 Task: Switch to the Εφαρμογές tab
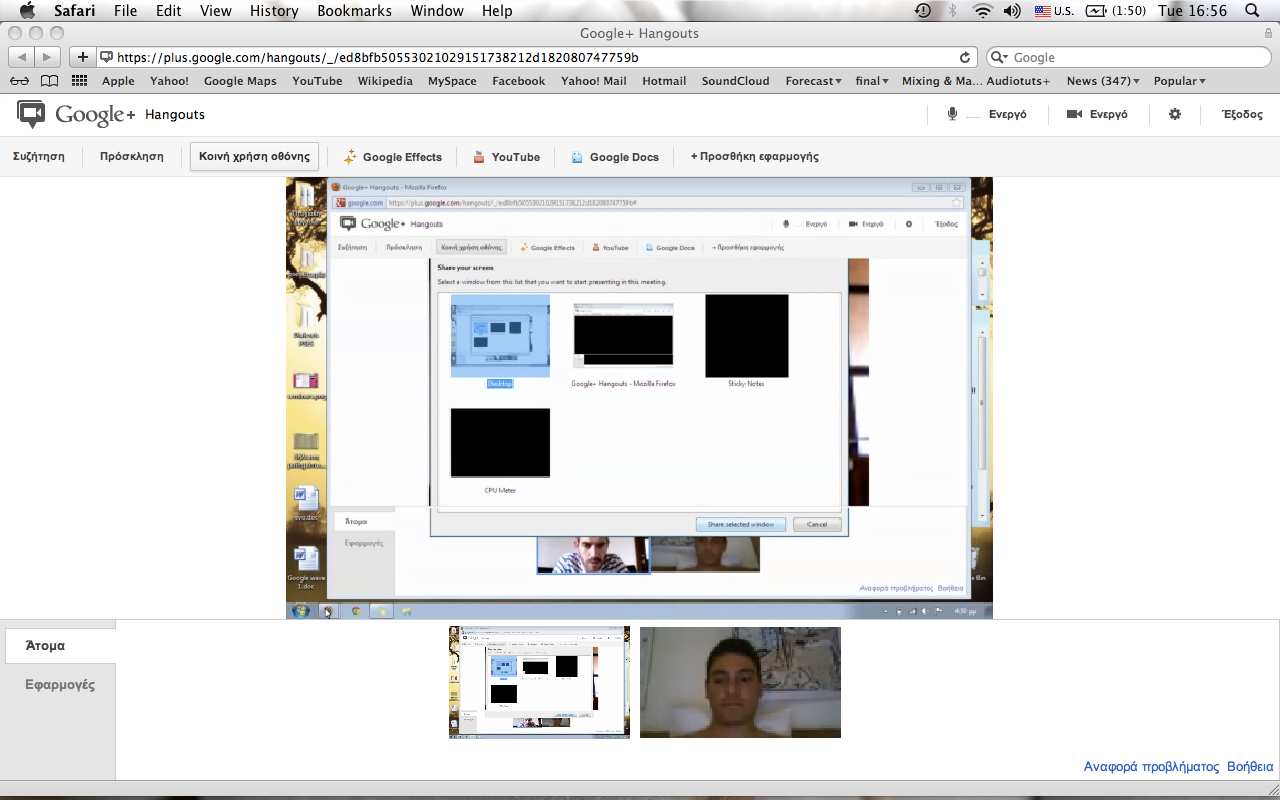pyautogui.click(x=60, y=685)
